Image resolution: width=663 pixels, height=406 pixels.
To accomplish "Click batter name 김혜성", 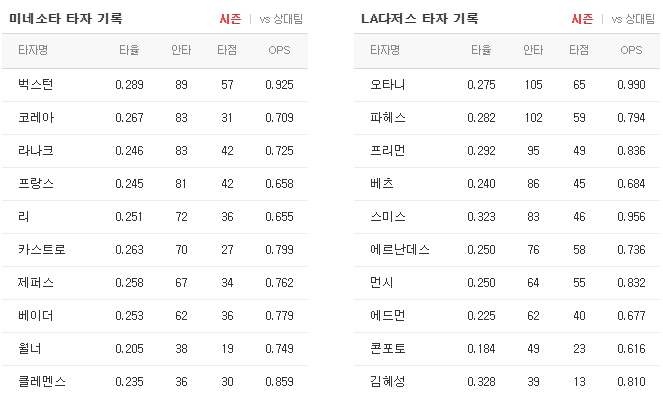I will point(388,381).
